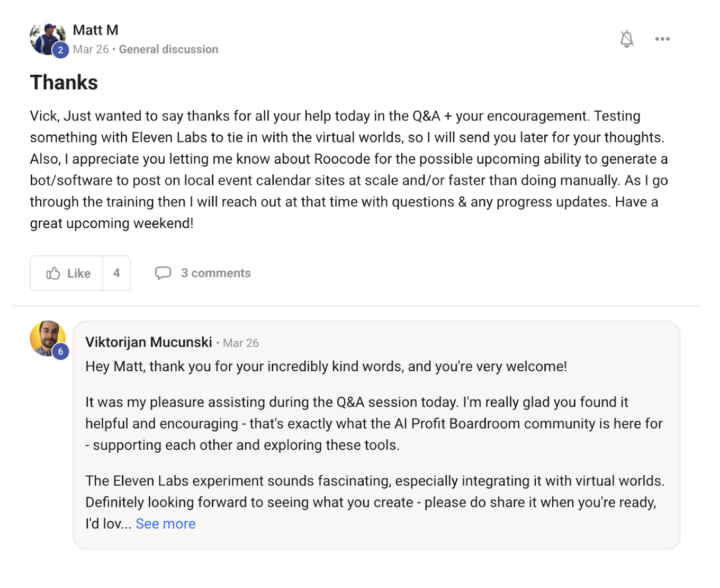Click Matt M's profile avatar
The image size is (720, 588).
46,38
